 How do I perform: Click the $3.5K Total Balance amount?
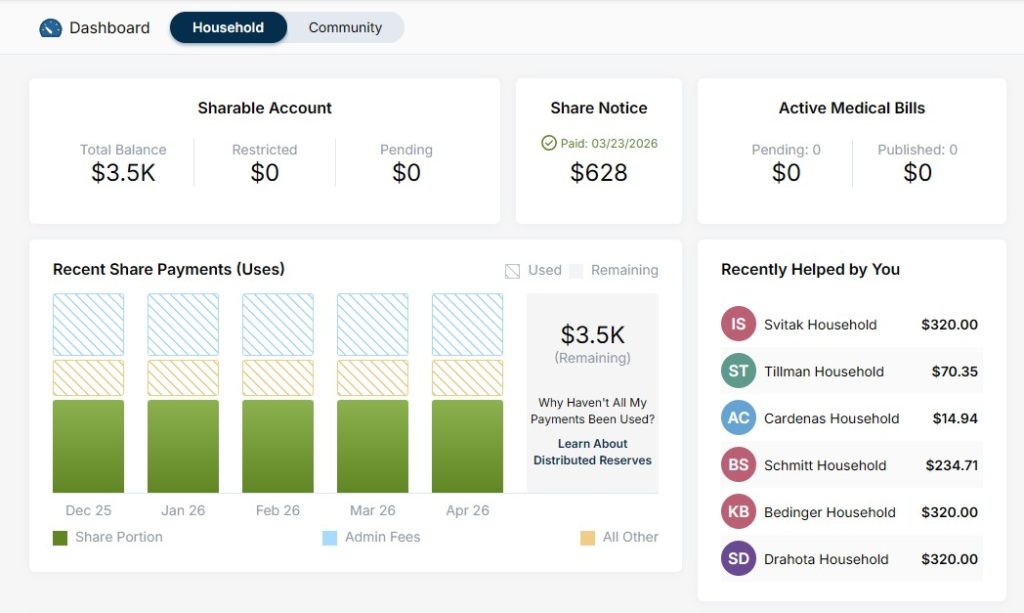click(x=122, y=171)
